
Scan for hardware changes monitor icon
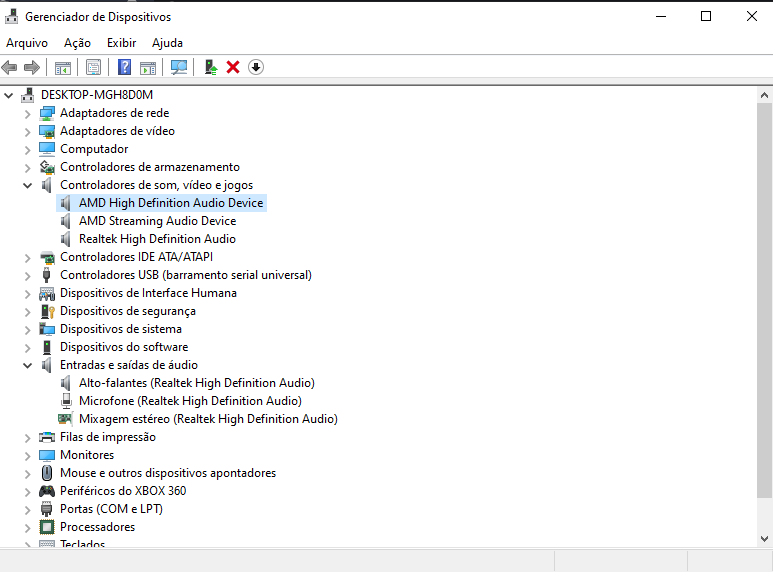(x=179, y=67)
